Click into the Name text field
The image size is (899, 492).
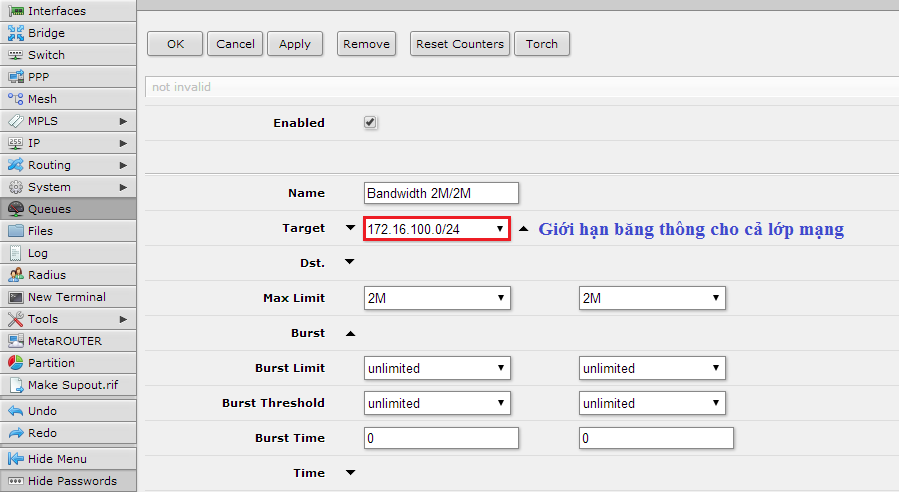pos(442,193)
